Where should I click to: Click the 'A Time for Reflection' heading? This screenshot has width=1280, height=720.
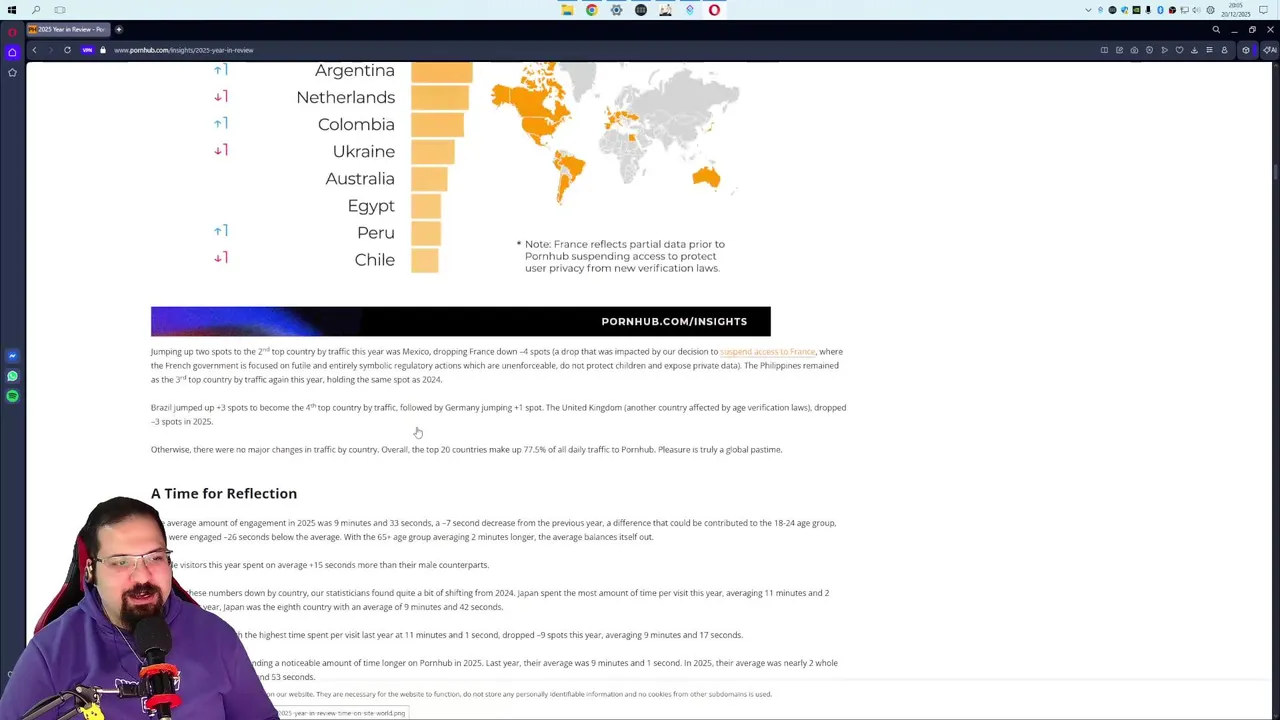point(224,493)
